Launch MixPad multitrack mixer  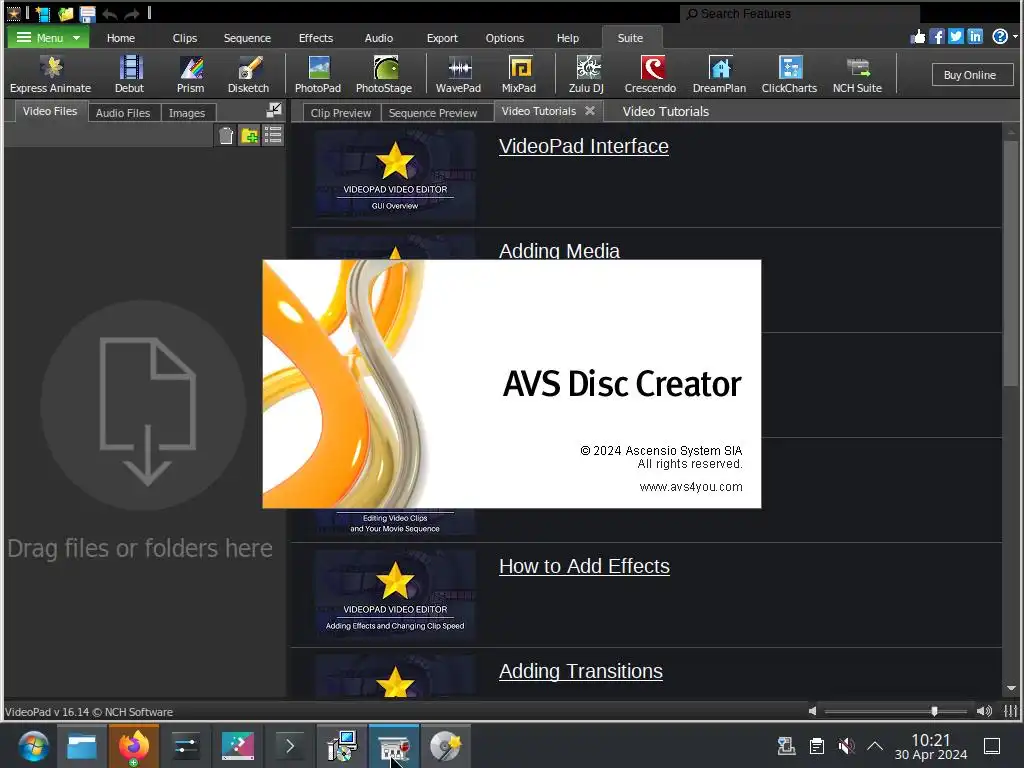(519, 74)
